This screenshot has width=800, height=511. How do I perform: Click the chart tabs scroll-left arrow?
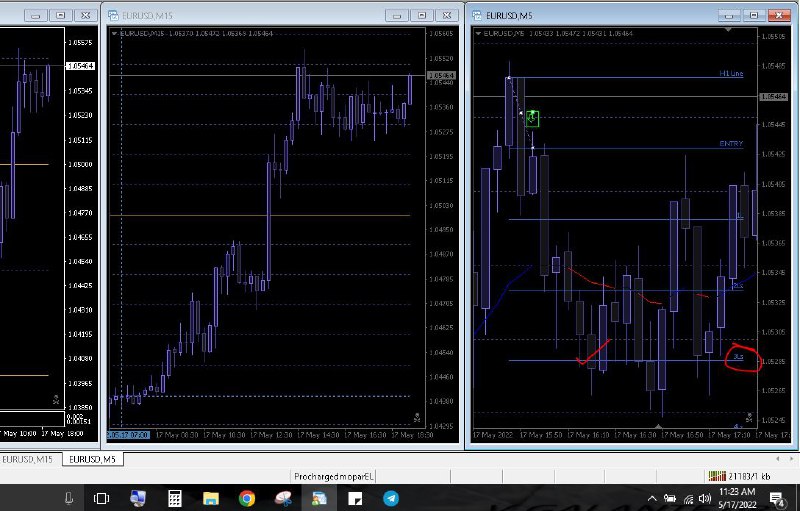[x=778, y=459]
